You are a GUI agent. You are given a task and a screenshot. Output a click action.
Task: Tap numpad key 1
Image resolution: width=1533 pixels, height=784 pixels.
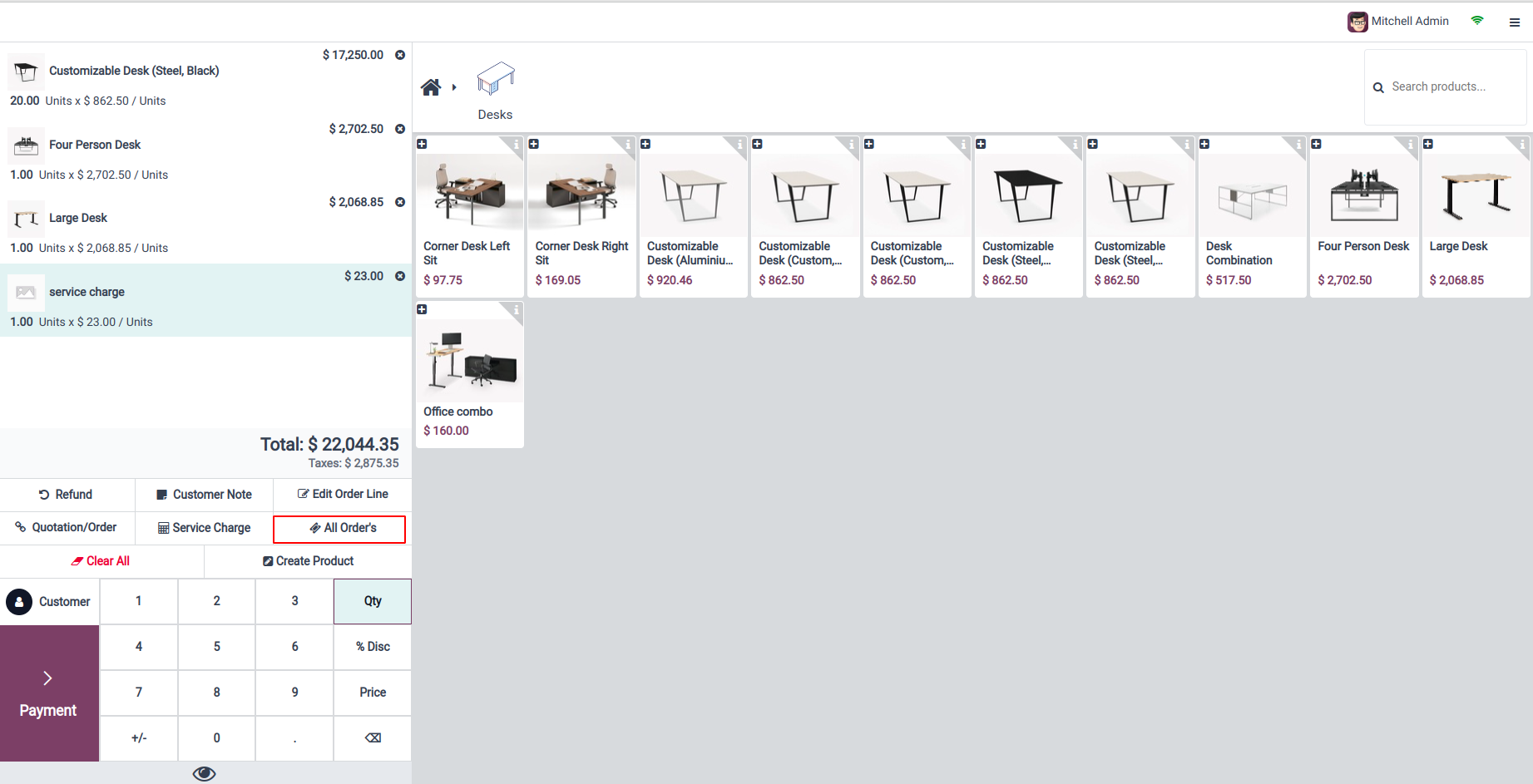[139, 601]
